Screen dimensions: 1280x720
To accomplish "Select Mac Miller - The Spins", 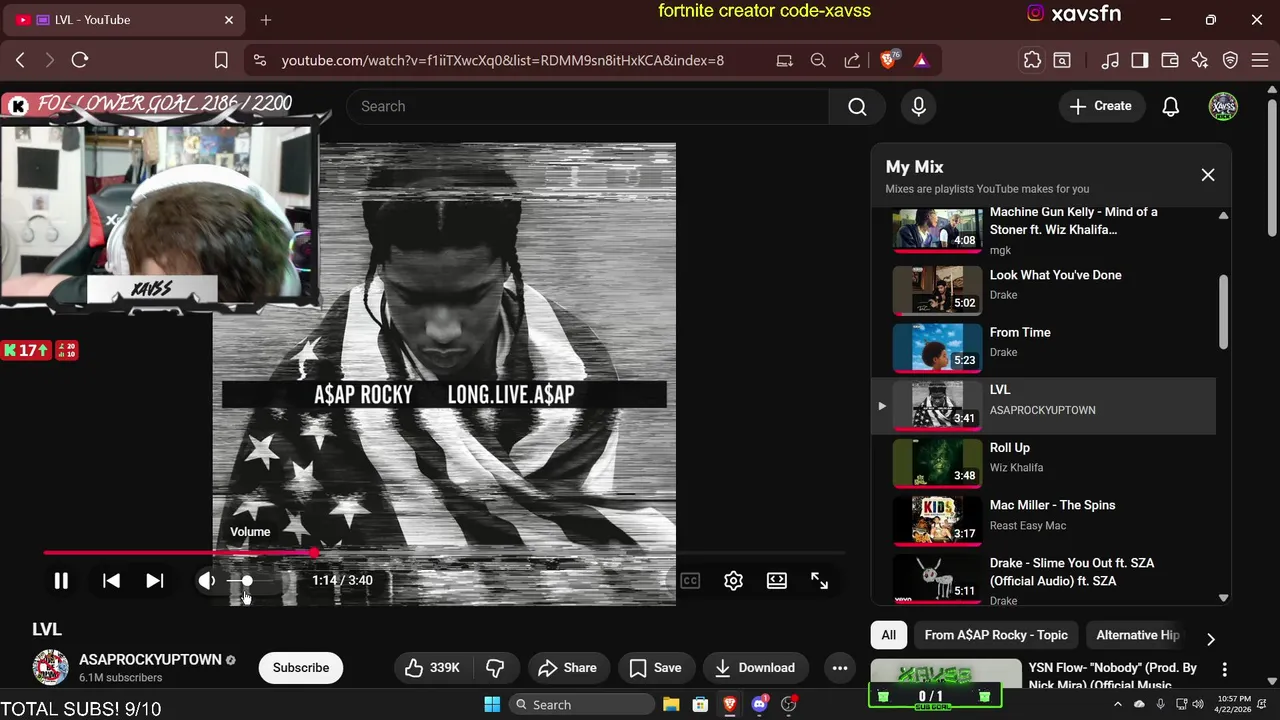I will click(1044, 520).
